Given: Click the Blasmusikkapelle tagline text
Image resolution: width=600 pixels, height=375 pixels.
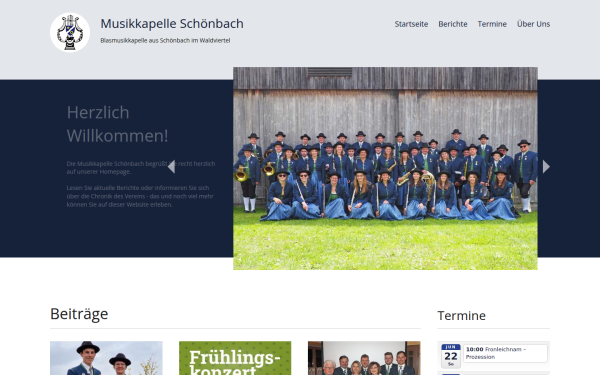Looking at the screenshot, I should [x=165, y=41].
